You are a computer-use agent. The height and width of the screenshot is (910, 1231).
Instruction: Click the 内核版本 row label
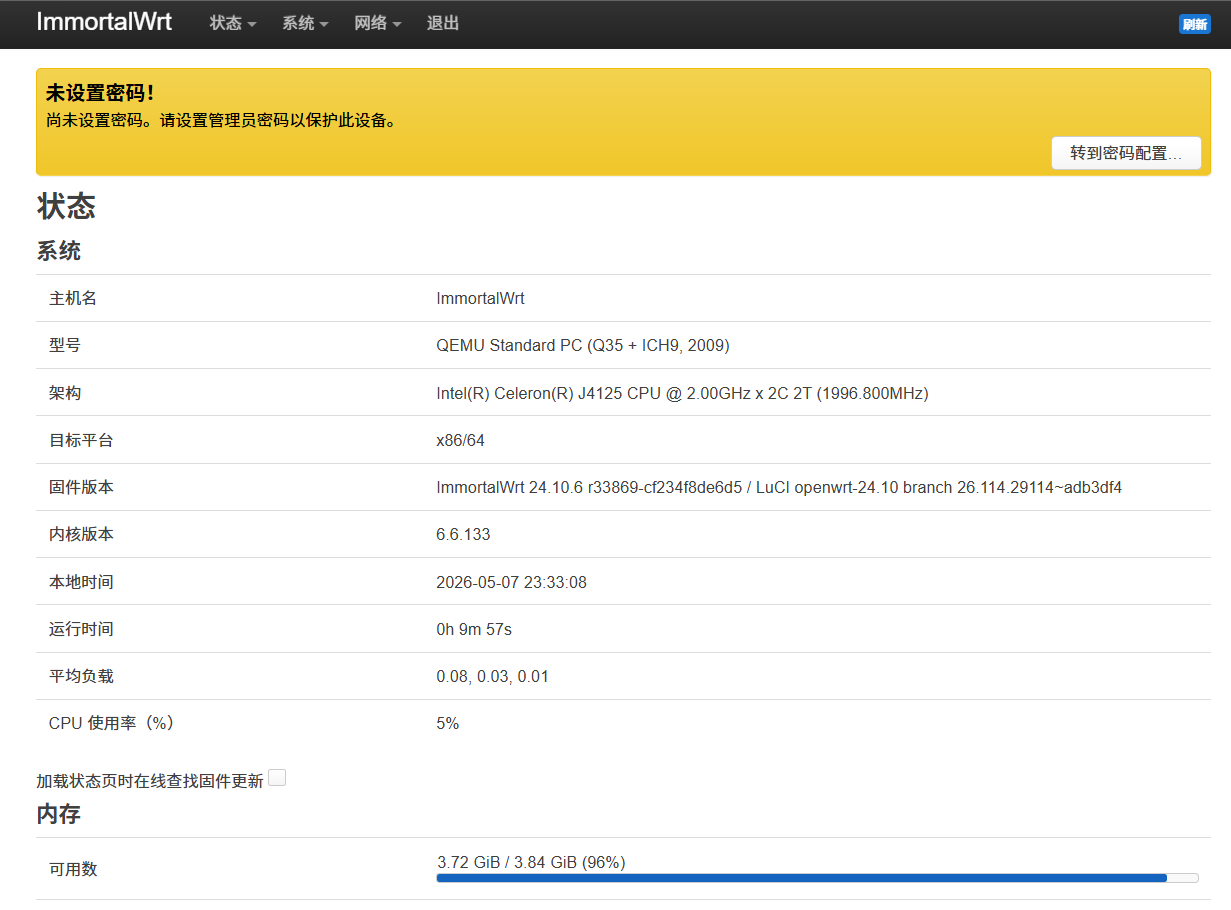point(81,534)
